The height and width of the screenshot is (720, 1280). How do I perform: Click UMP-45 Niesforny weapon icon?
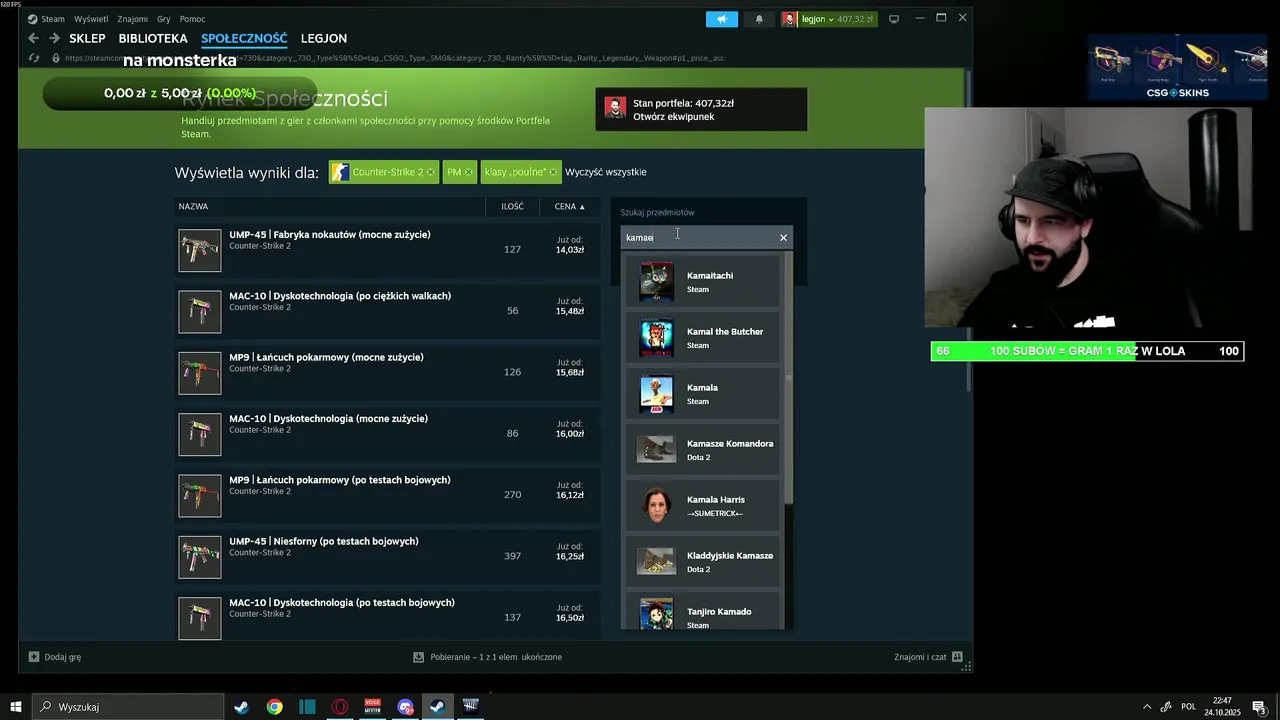pos(200,557)
